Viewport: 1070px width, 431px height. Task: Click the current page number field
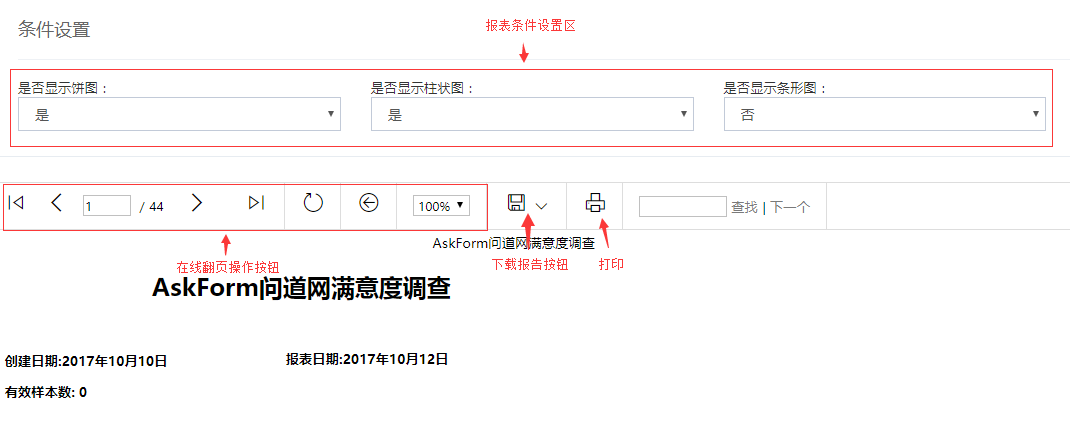tap(106, 205)
